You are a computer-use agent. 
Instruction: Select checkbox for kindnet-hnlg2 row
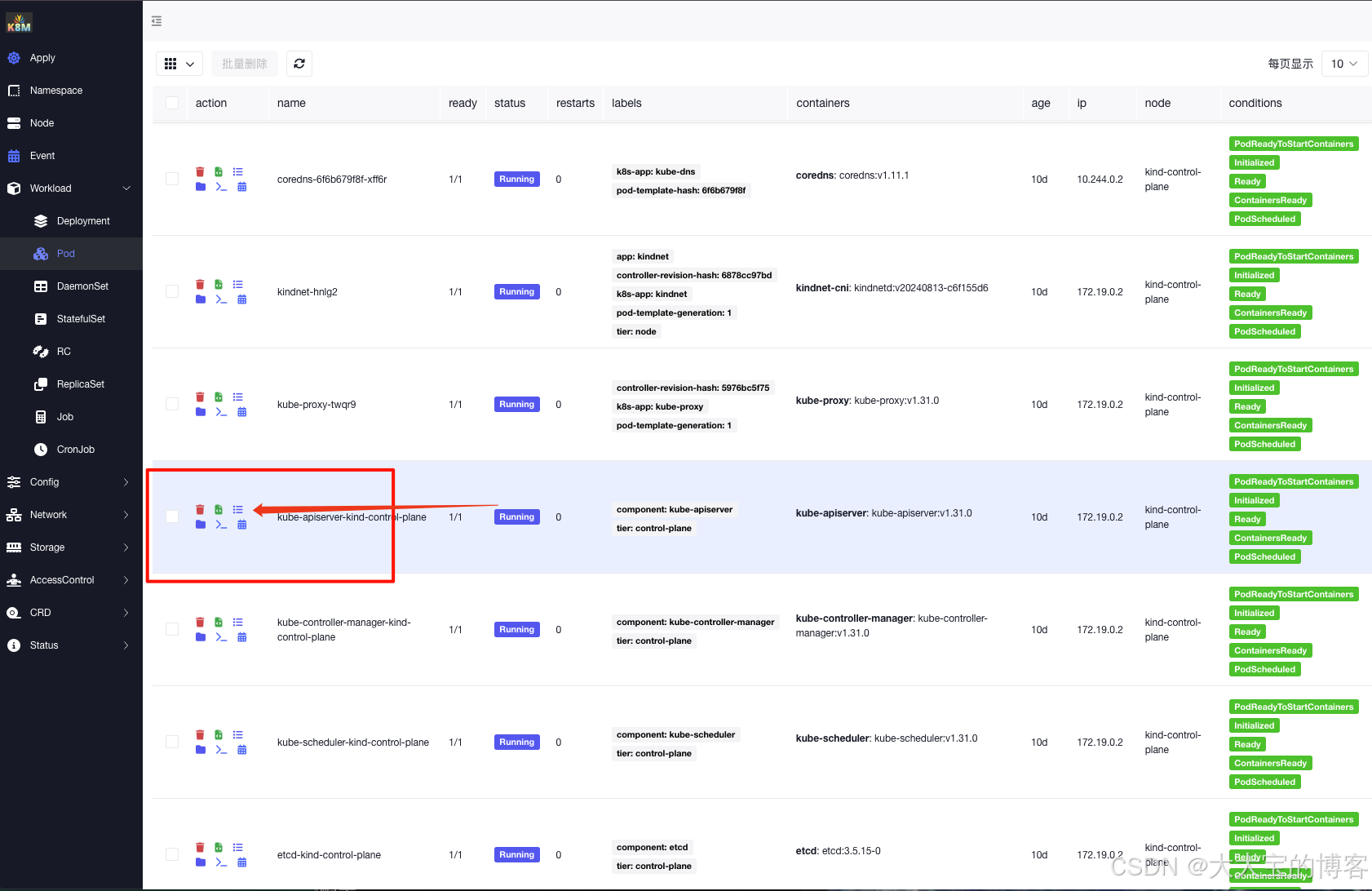[x=172, y=291]
